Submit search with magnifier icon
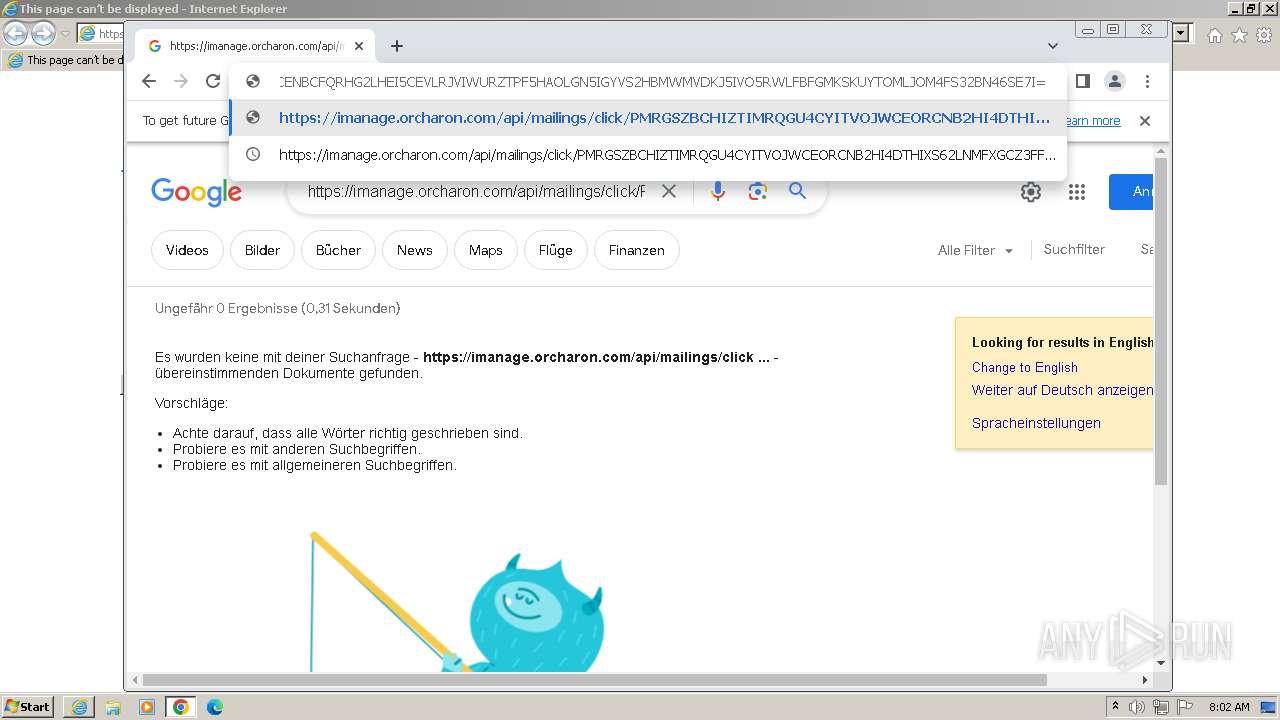 tap(797, 191)
